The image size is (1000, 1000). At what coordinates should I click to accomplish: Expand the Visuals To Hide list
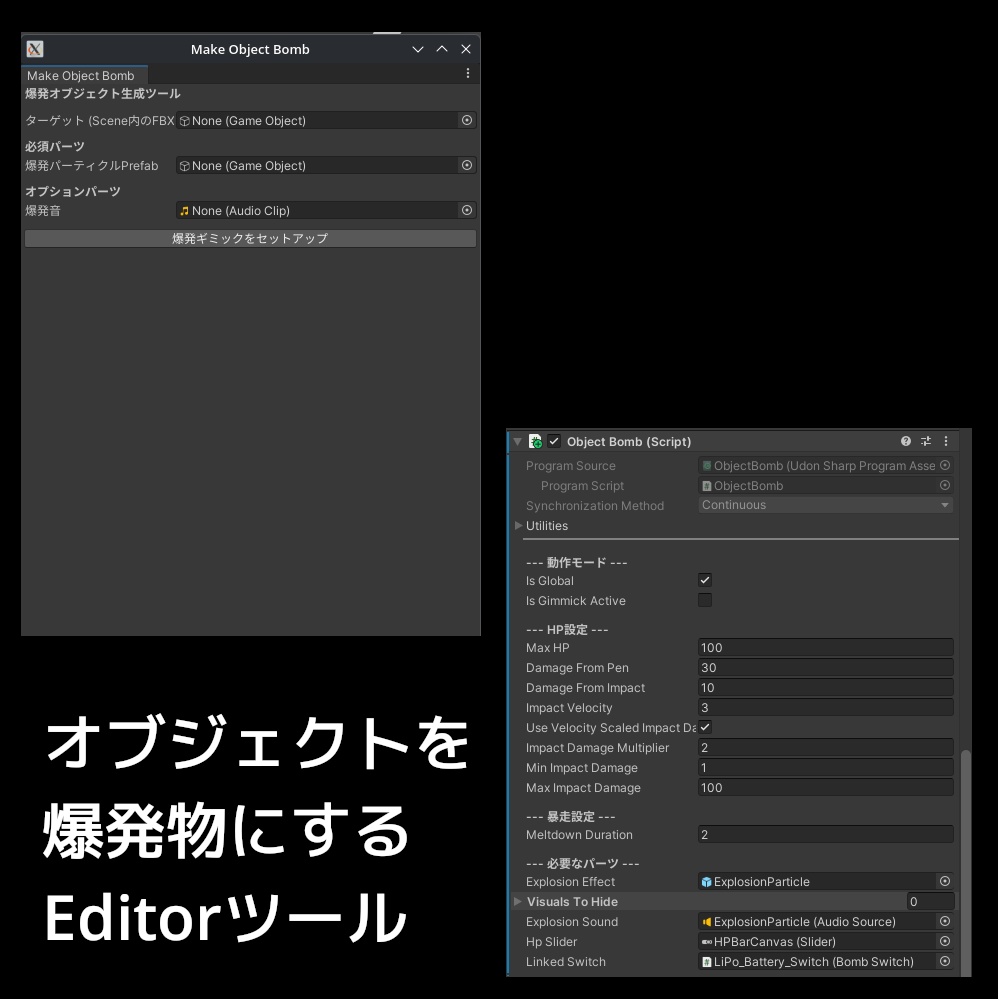click(x=517, y=901)
